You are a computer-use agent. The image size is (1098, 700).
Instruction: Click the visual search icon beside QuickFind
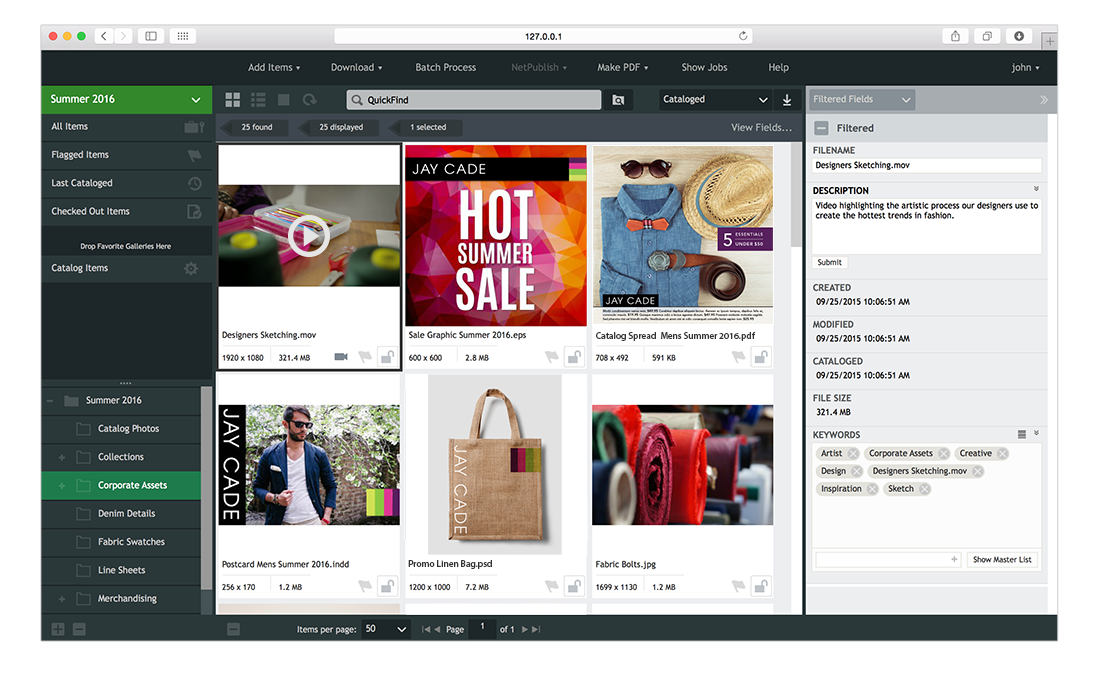point(618,100)
